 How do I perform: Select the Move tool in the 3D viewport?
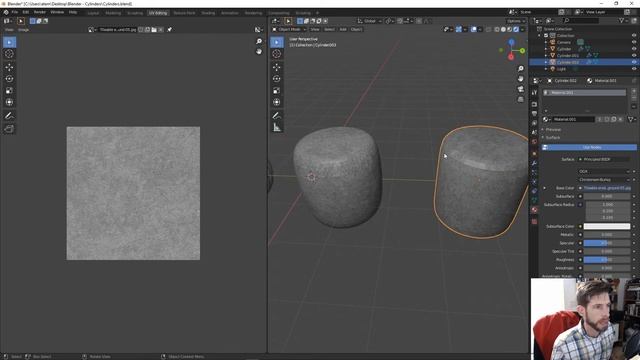[277, 67]
